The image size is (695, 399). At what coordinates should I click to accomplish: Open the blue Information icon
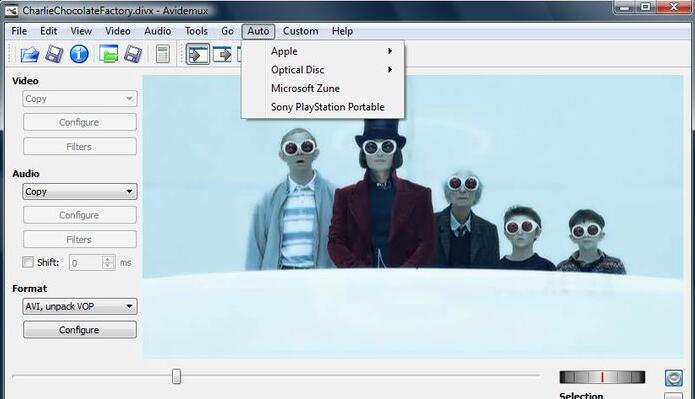(x=79, y=54)
